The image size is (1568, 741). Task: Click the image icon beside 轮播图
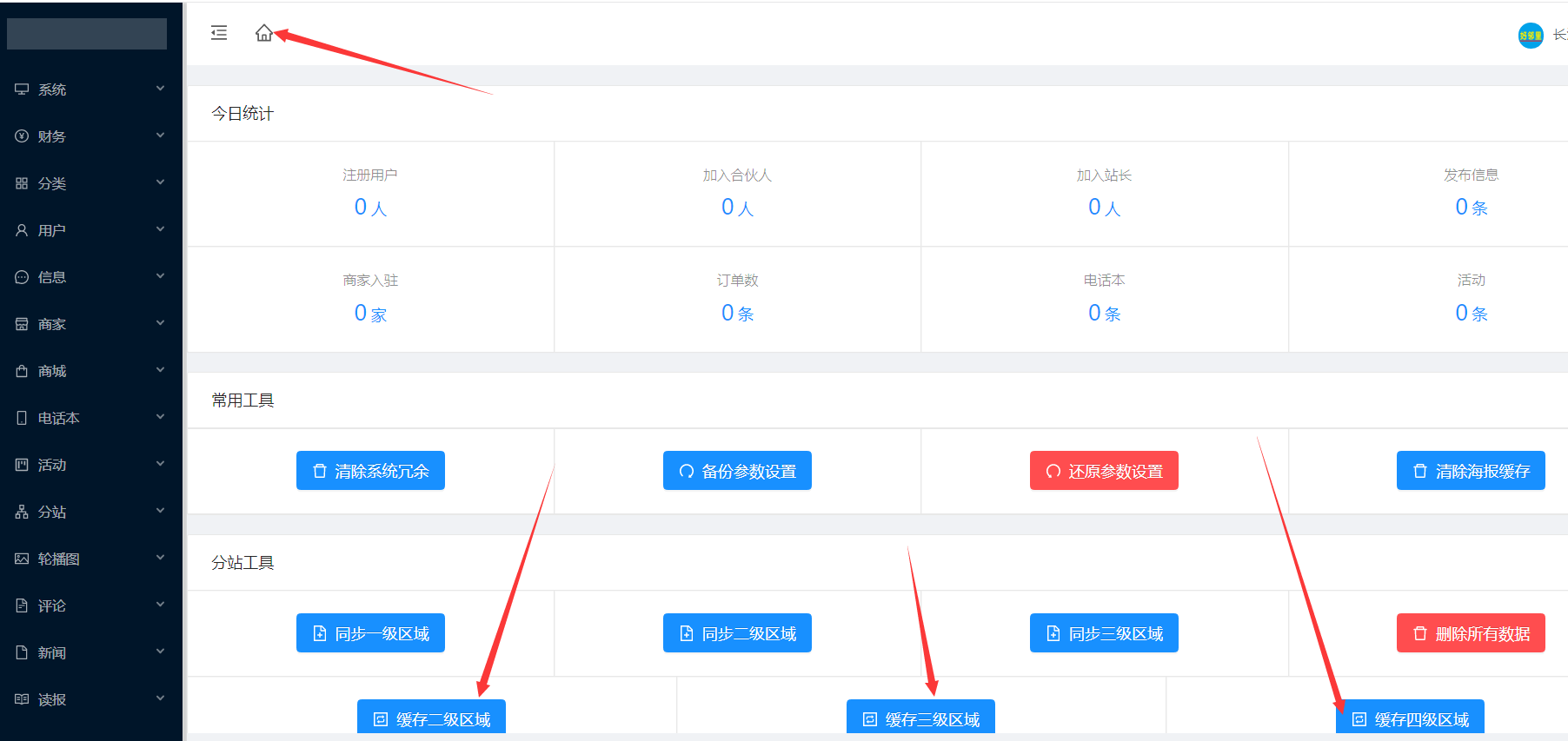point(22,559)
